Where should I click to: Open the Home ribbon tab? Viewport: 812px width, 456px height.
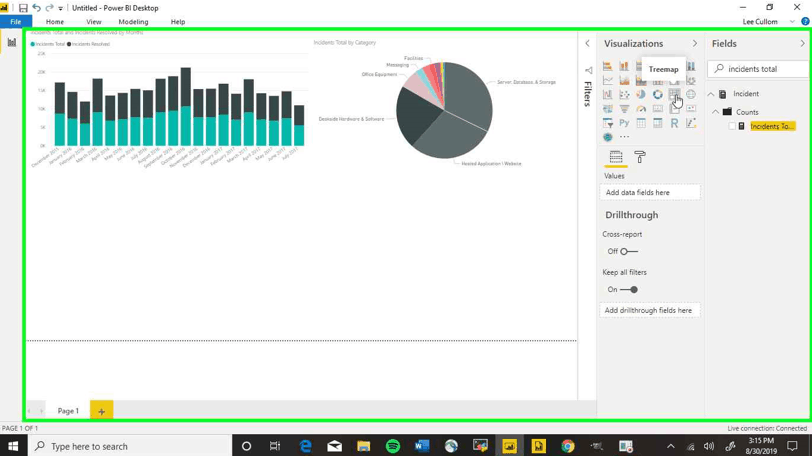coord(55,22)
